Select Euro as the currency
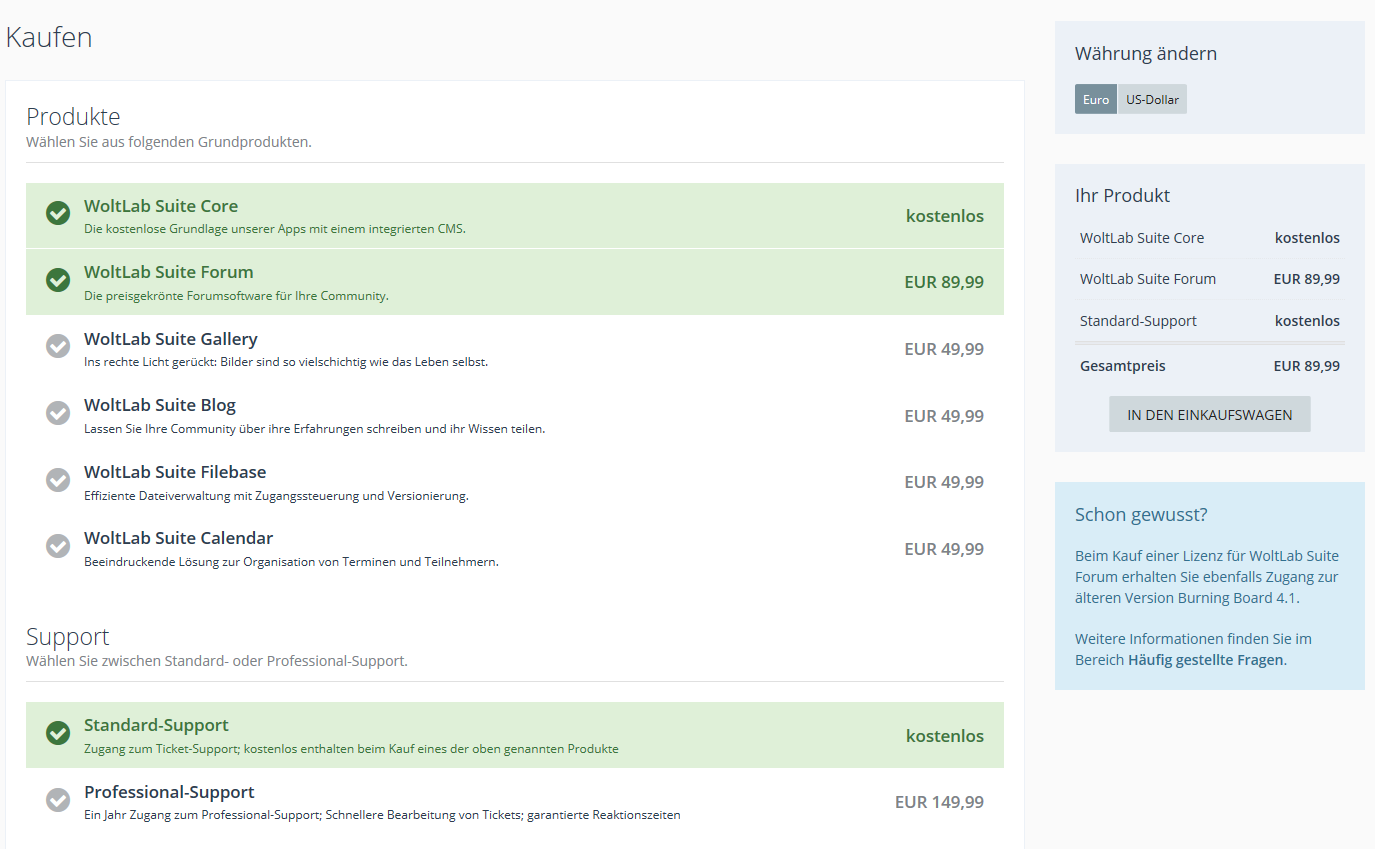 [1095, 100]
